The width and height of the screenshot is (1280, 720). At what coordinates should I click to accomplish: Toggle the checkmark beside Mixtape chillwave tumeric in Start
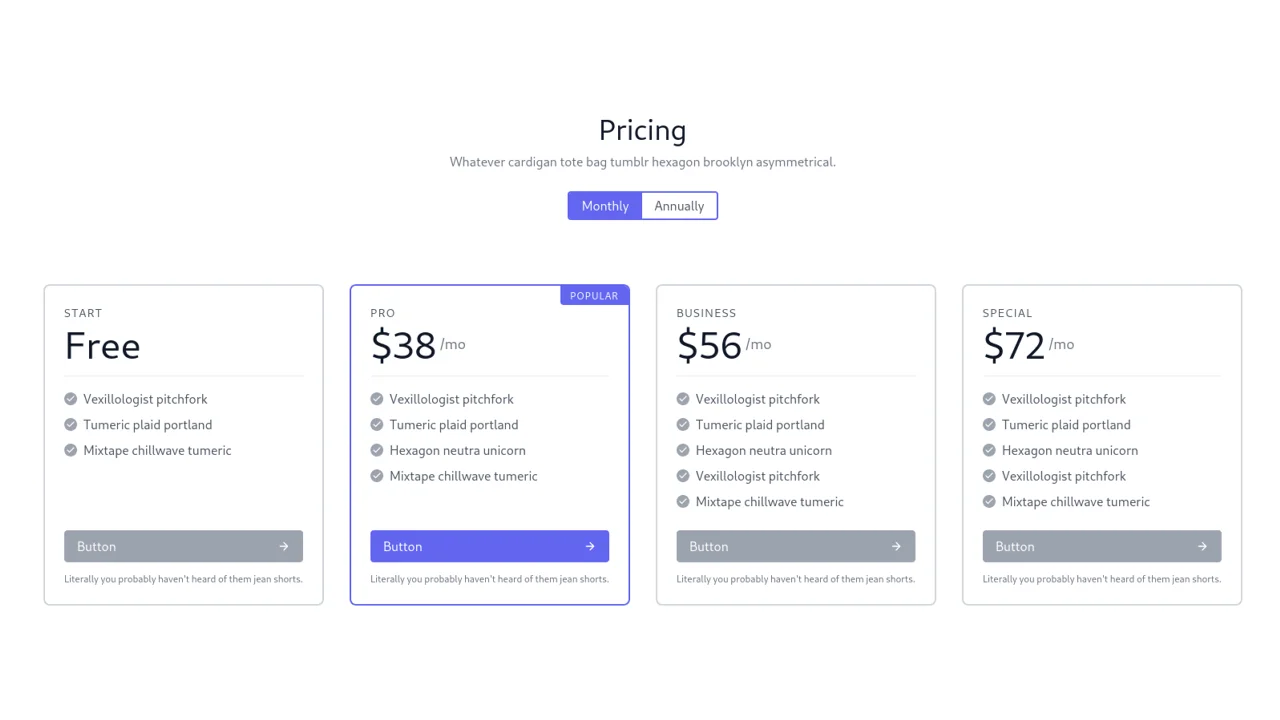pyautogui.click(x=70, y=450)
